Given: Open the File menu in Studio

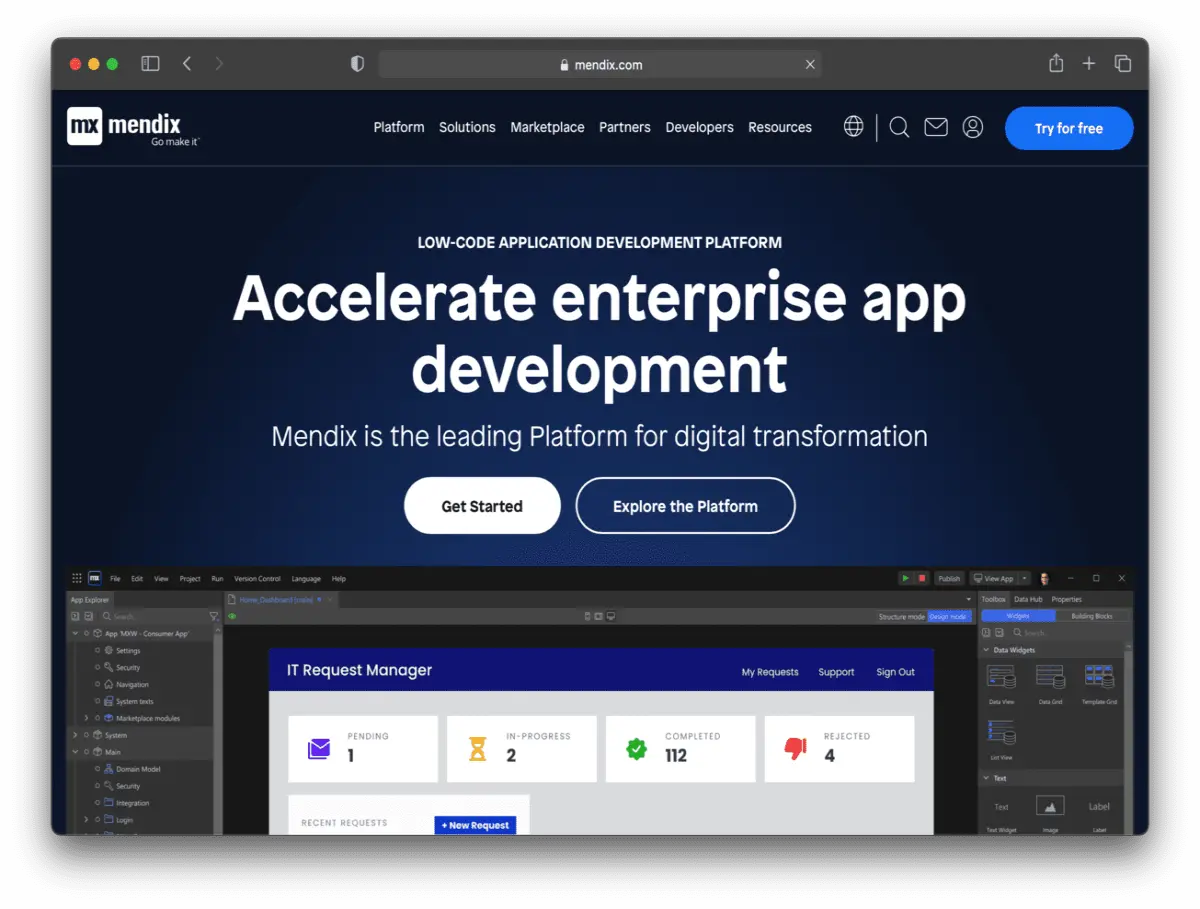Looking at the screenshot, I should pyautogui.click(x=115, y=579).
